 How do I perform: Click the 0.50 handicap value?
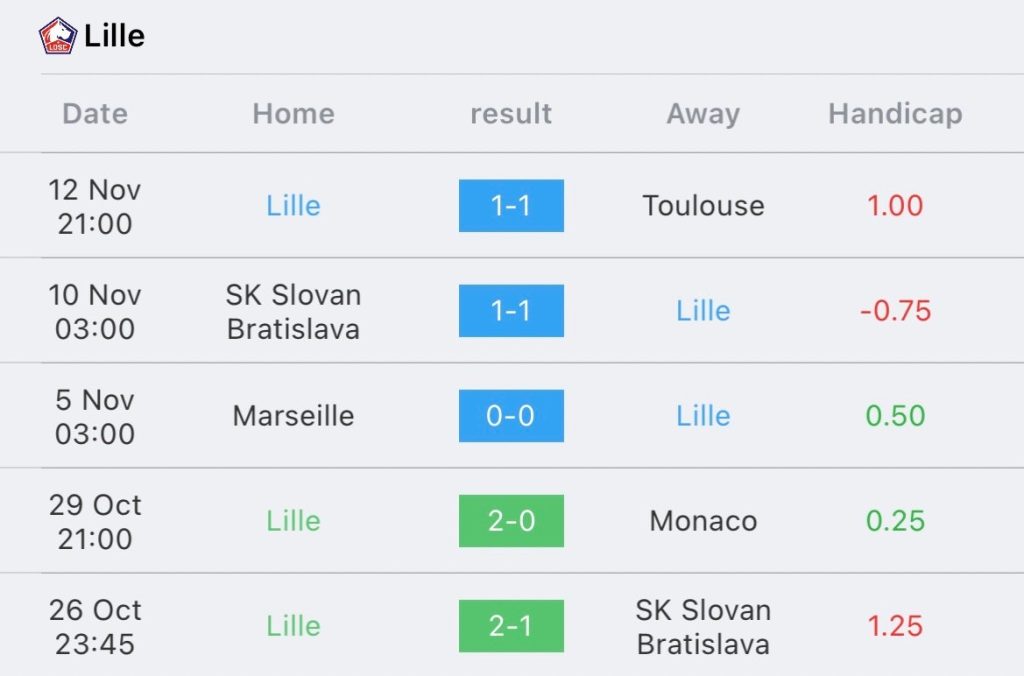coord(895,416)
